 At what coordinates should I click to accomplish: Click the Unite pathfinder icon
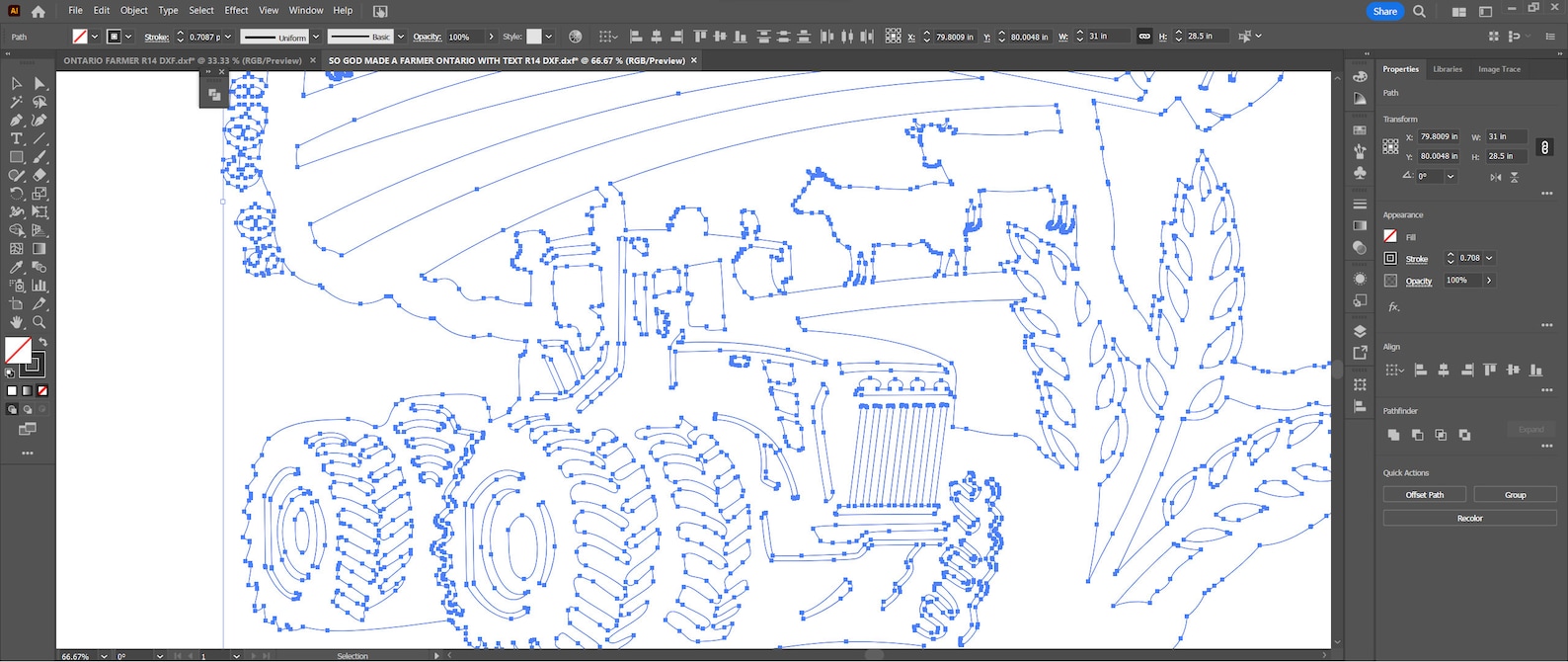pyautogui.click(x=1393, y=435)
